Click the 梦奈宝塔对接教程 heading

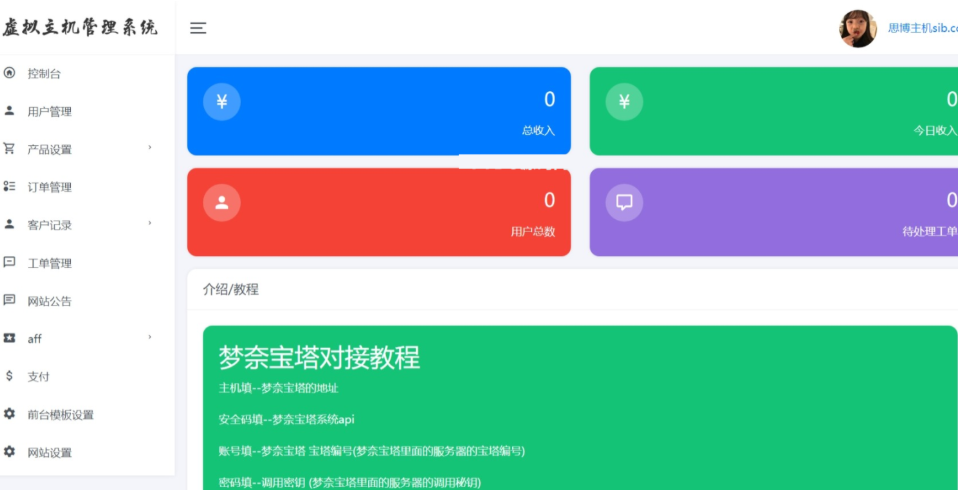point(319,357)
